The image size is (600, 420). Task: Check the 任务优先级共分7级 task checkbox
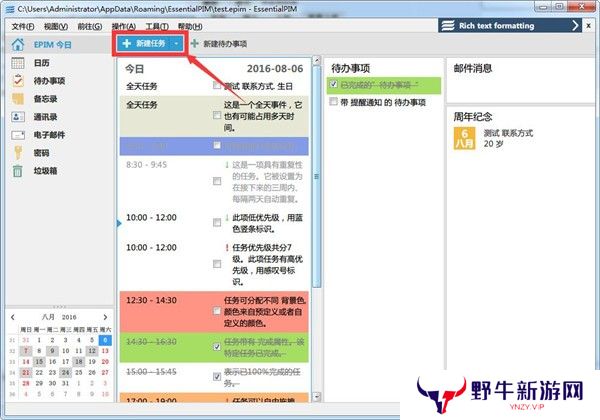tap(217, 264)
